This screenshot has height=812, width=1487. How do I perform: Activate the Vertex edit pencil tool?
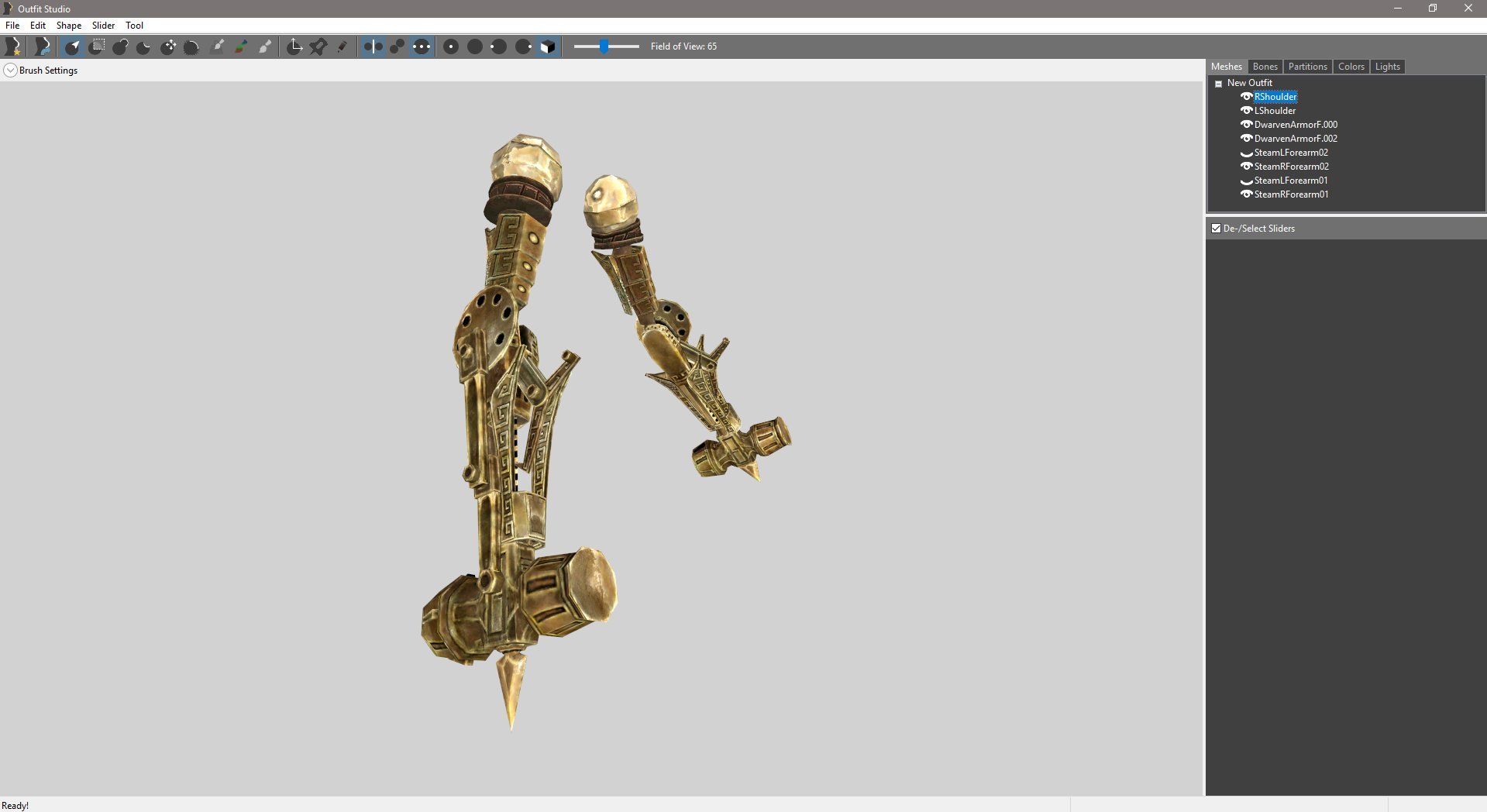click(342, 46)
